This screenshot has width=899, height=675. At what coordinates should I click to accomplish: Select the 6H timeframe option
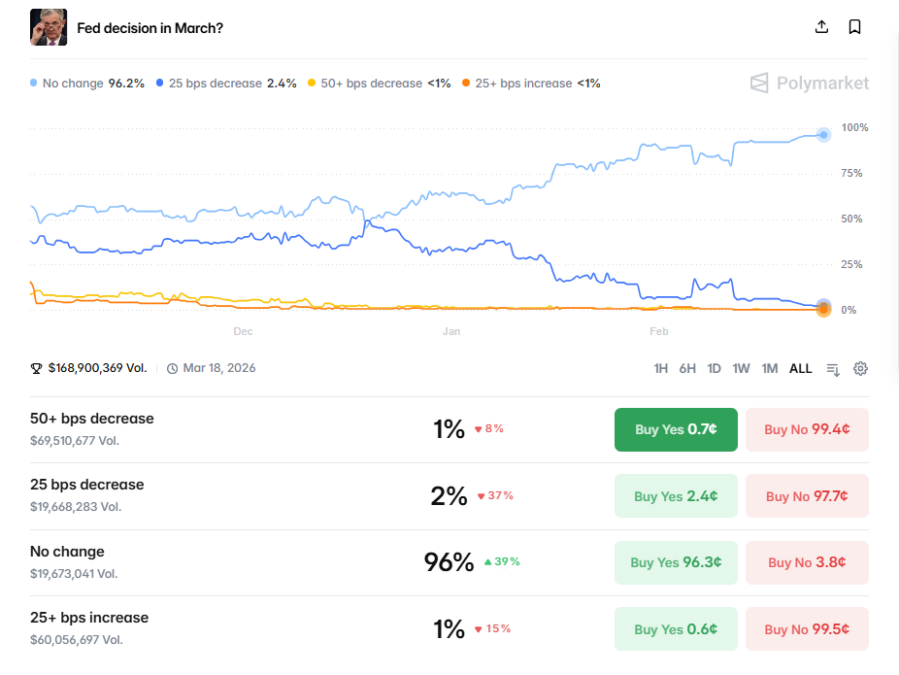point(687,368)
